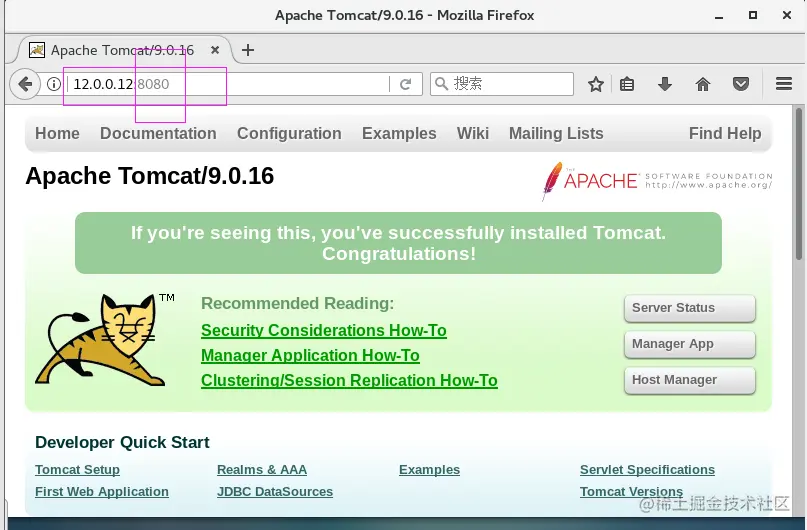
Task: Bookmark this page with the star icon
Action: [595, 84]
